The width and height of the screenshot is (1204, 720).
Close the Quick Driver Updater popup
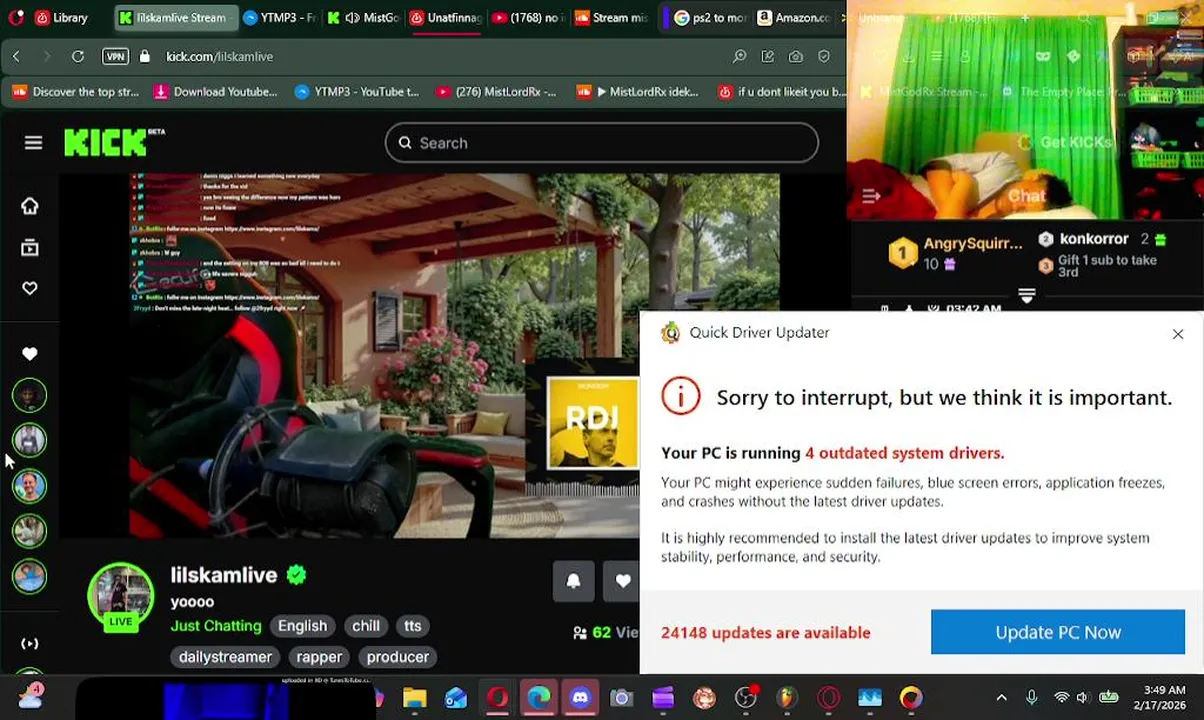[1178, 334]
